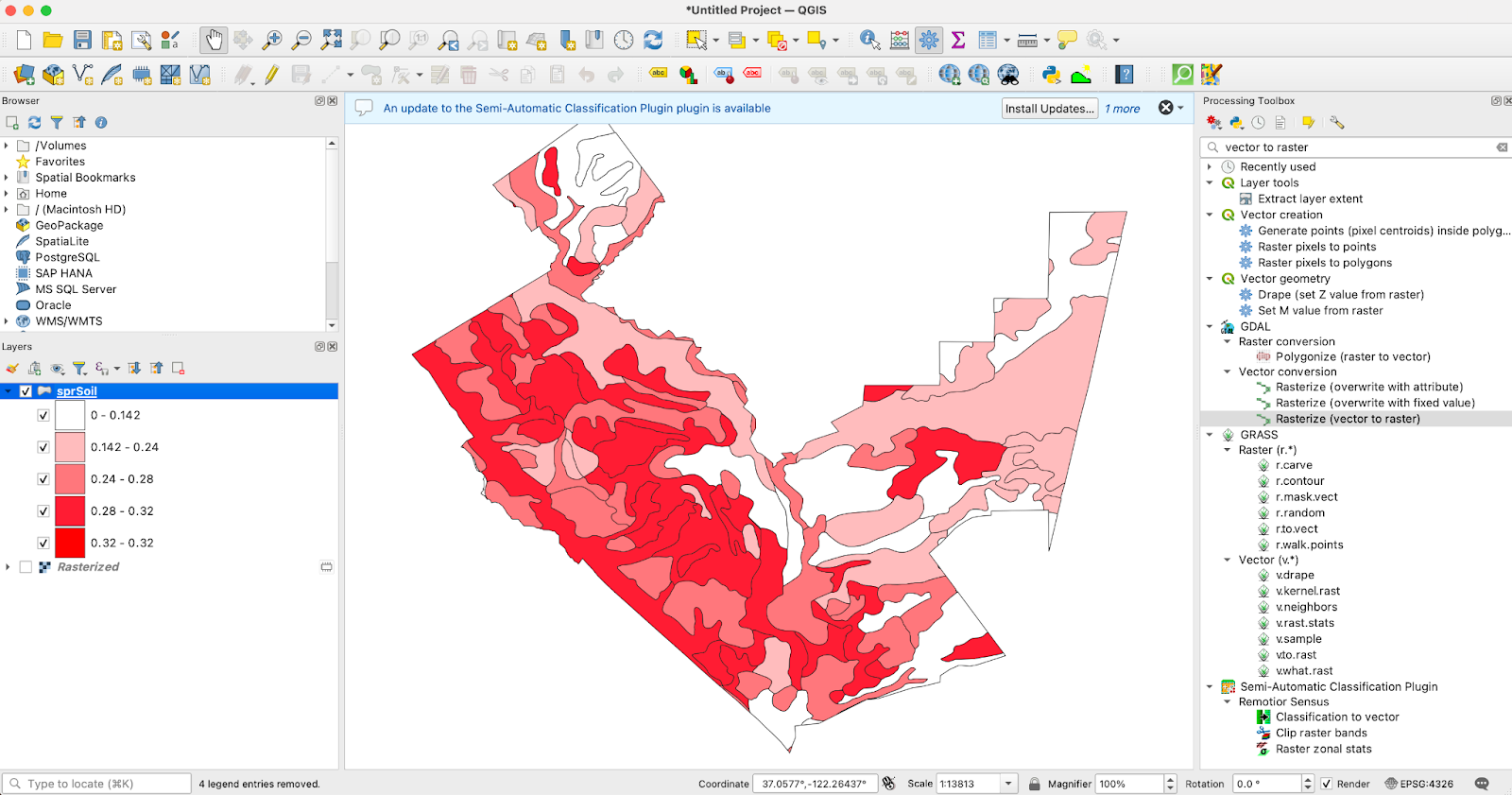
Task: Open the Scale dropdown
Action: (1008, 784)
